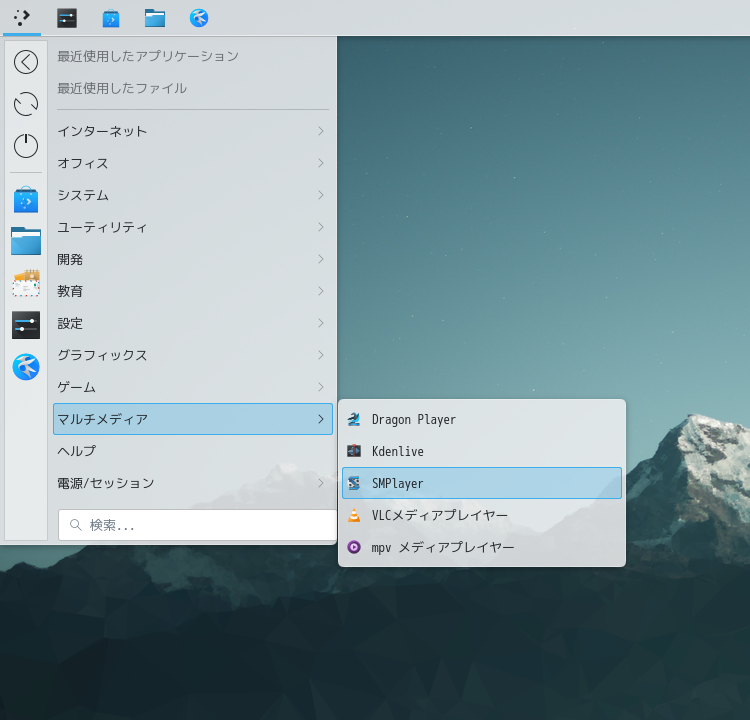The height and width of the screenshot is (720, 750).
Task: Click the search magnifier icon
Action: pyautogui.click(x=76, y=525)
